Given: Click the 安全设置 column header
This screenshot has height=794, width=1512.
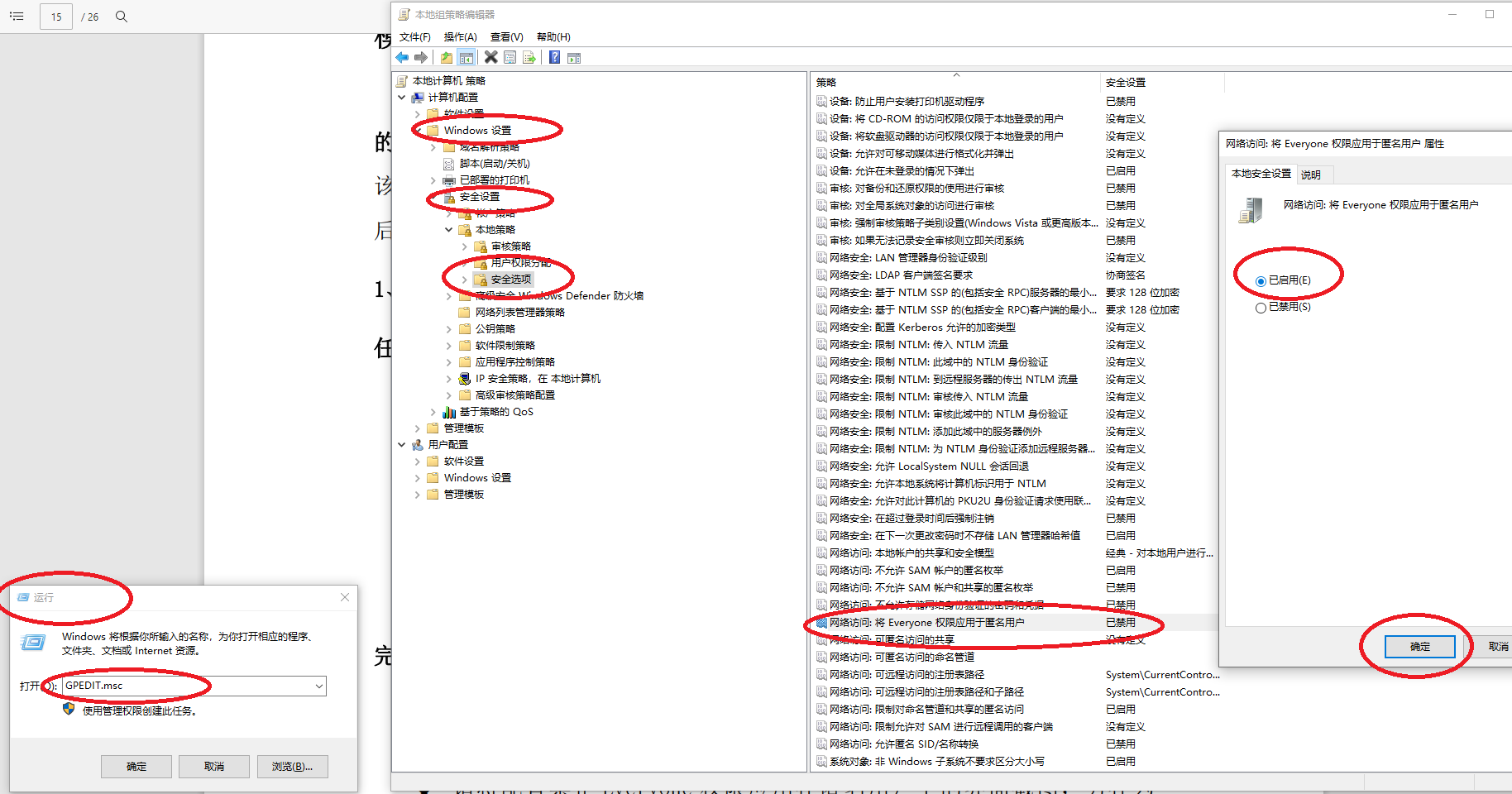Looking at the screenshot, I should click(x=1161, y=83).
